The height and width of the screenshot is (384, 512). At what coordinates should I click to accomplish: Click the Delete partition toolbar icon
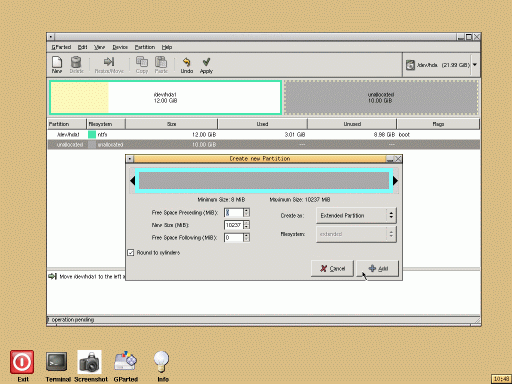[76, 64]
